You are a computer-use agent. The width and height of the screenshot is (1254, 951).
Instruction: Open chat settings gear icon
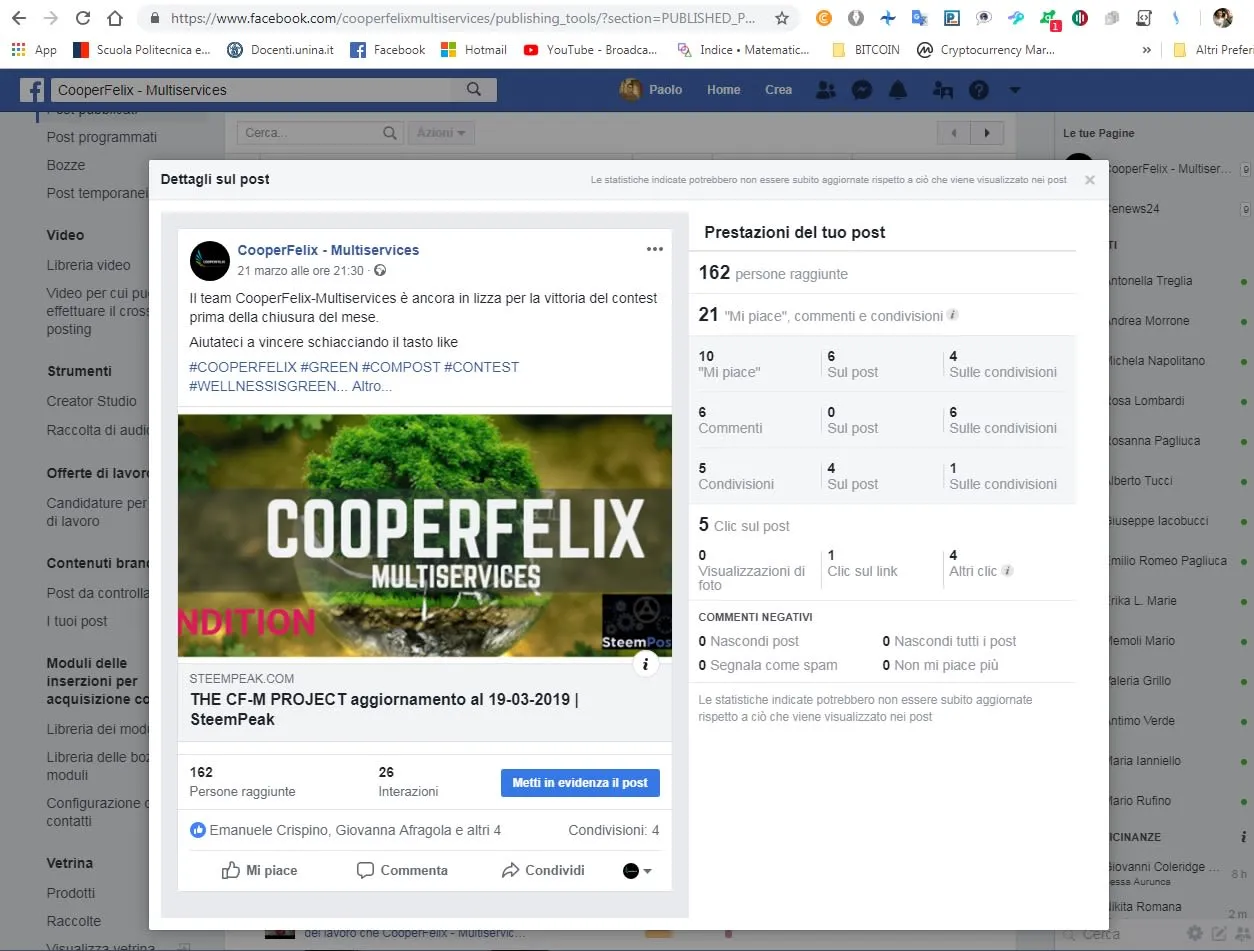[1194, 934]
